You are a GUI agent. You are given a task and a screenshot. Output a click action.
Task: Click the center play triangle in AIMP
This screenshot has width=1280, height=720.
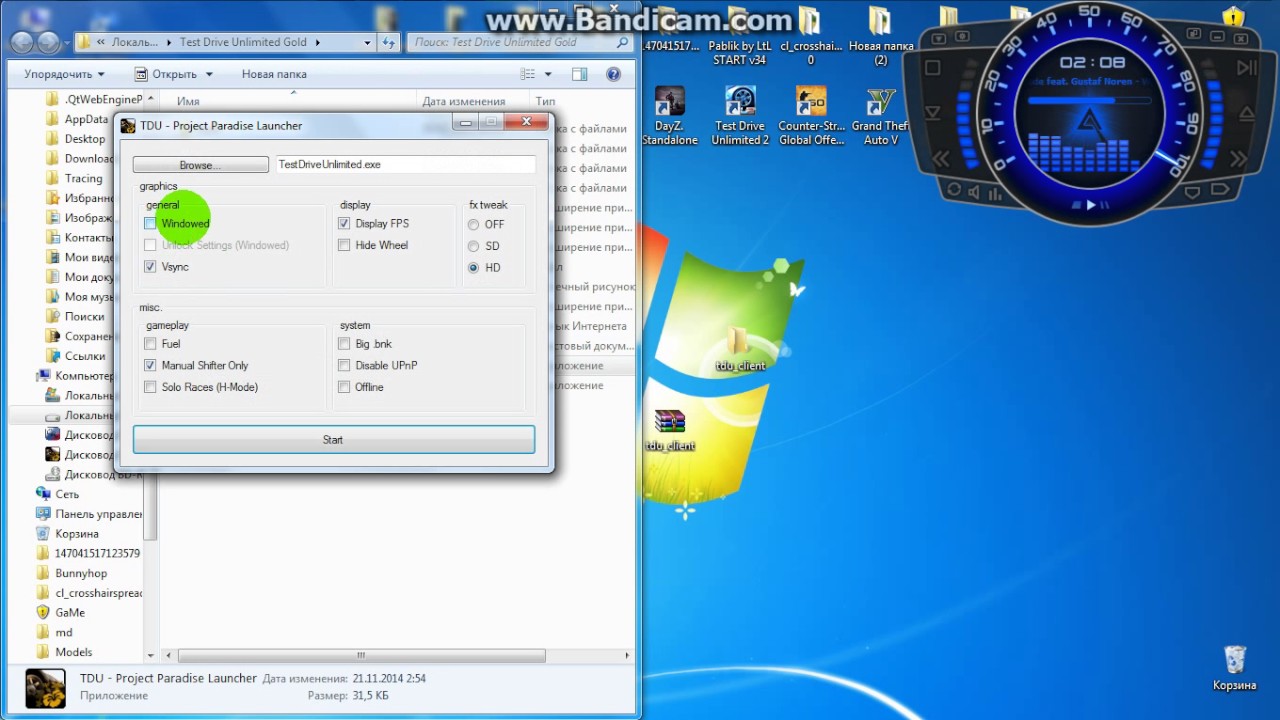[x=1091, y=205]
